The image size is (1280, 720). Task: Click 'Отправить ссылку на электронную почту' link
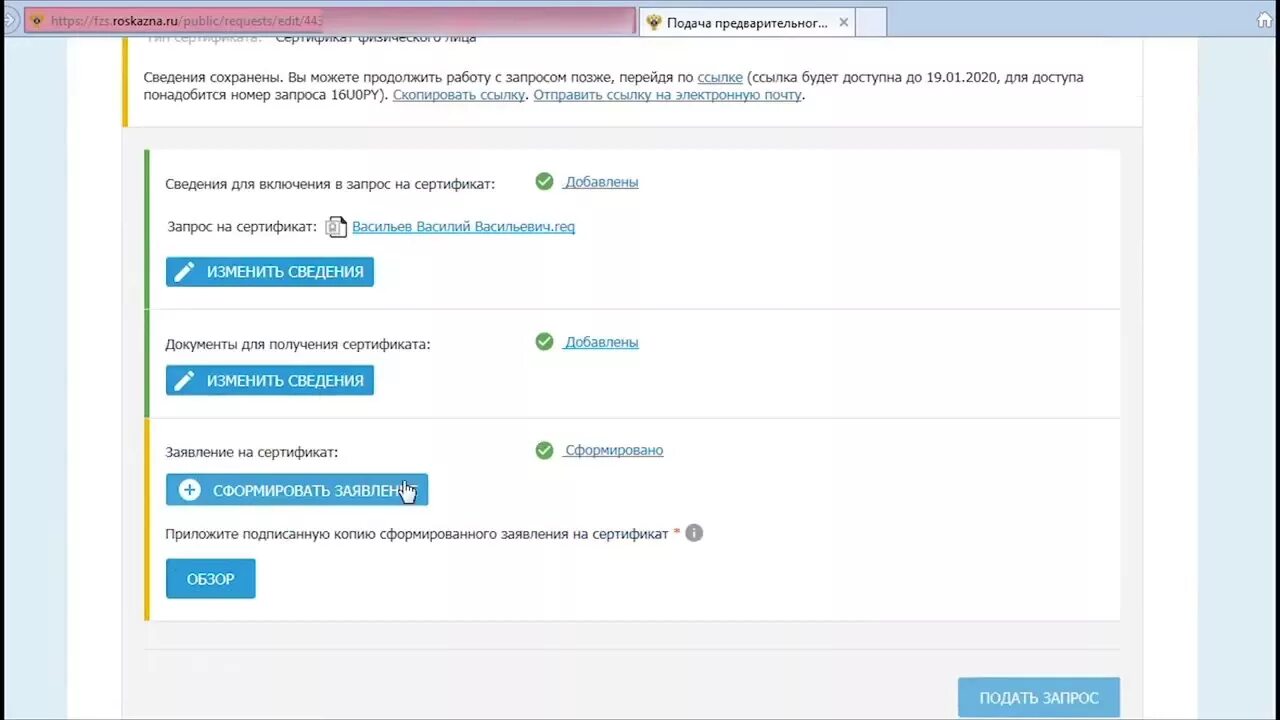(x=667, y=95)
